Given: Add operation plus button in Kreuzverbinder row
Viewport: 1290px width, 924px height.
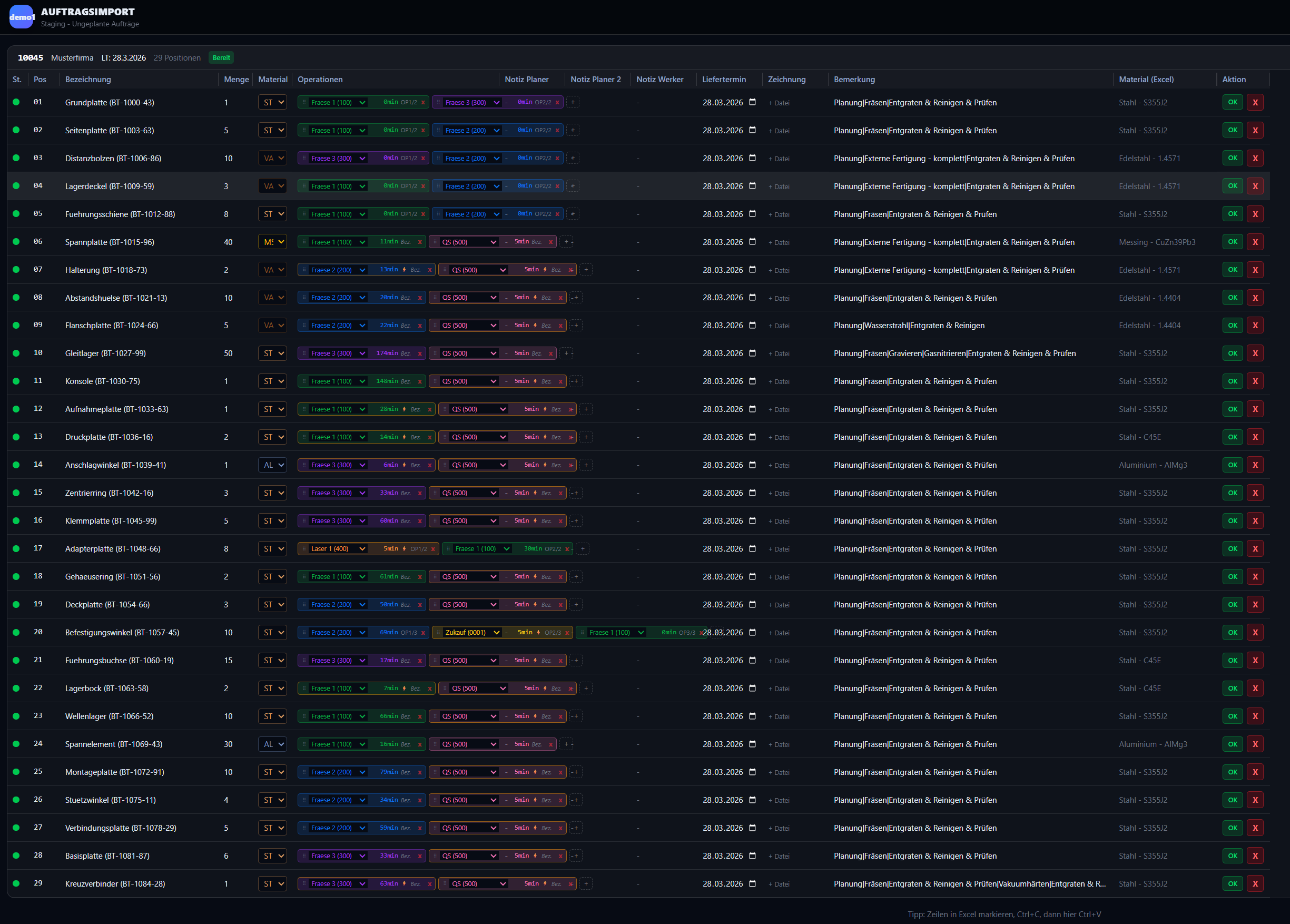Looking at the screenshot, I should tap(586, 883).
